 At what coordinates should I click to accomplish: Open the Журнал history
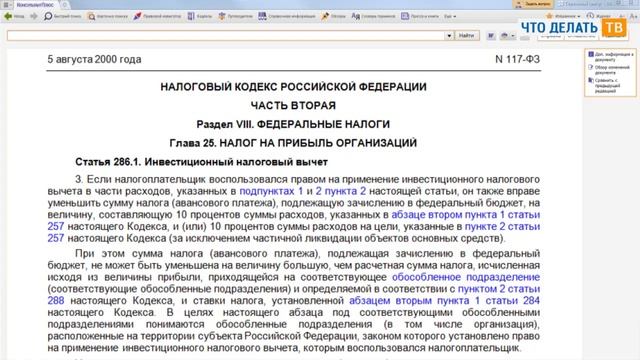599,16
